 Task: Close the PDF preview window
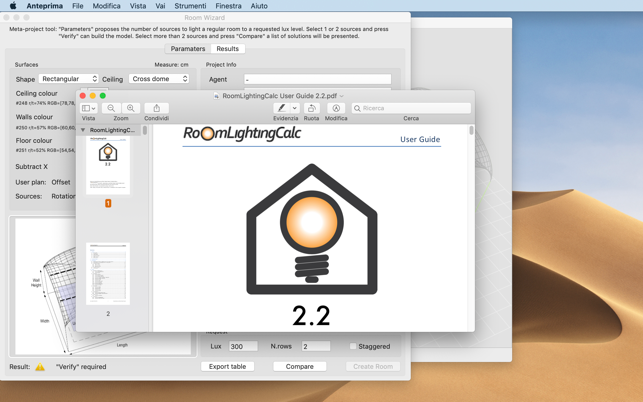(82, 96)
